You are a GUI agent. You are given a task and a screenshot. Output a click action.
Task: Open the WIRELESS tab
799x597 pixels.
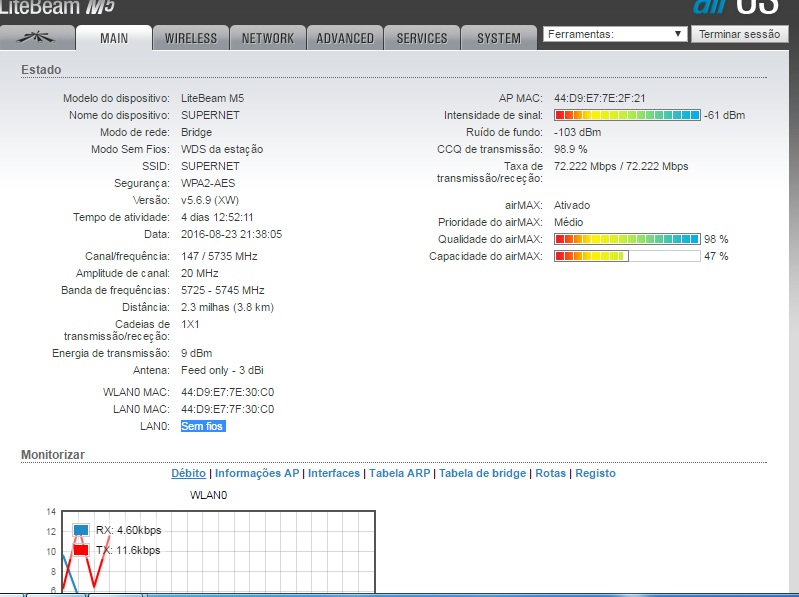pos(191,38)
